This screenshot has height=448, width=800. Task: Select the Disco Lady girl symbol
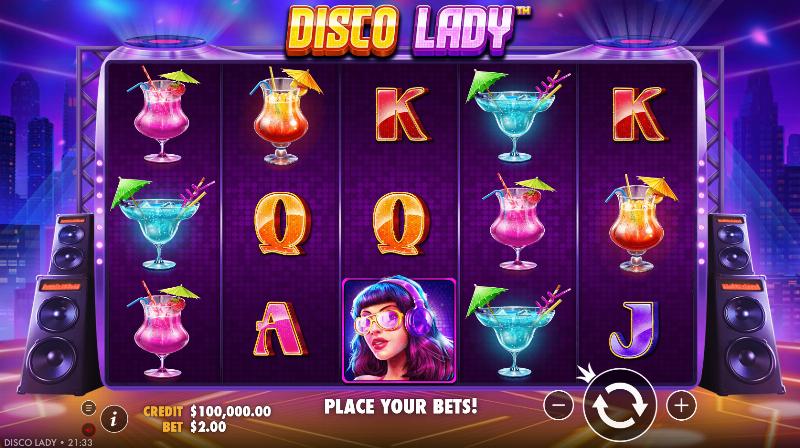[x=399, y=330]
